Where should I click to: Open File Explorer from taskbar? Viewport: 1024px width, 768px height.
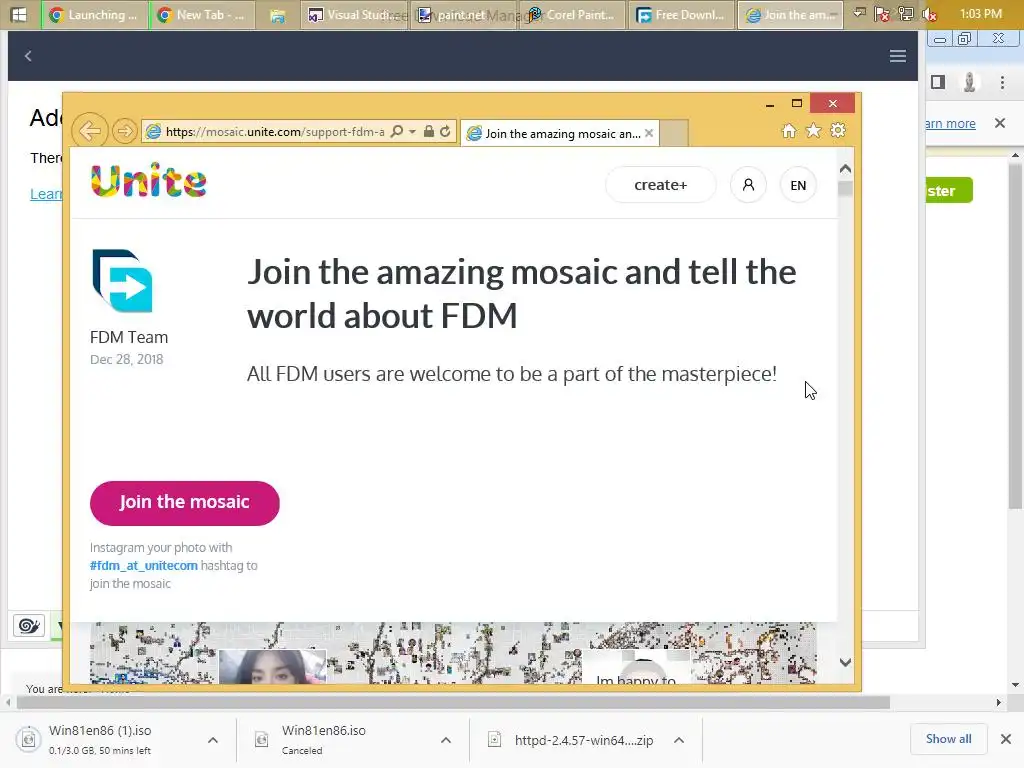(x=278, y=15)
